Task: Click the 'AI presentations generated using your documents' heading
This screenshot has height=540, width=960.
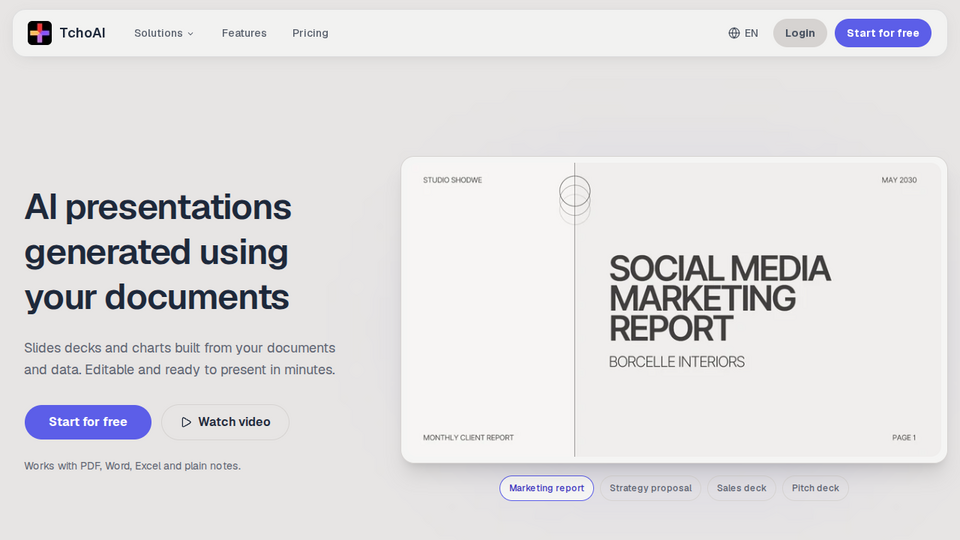Action: 157,252
